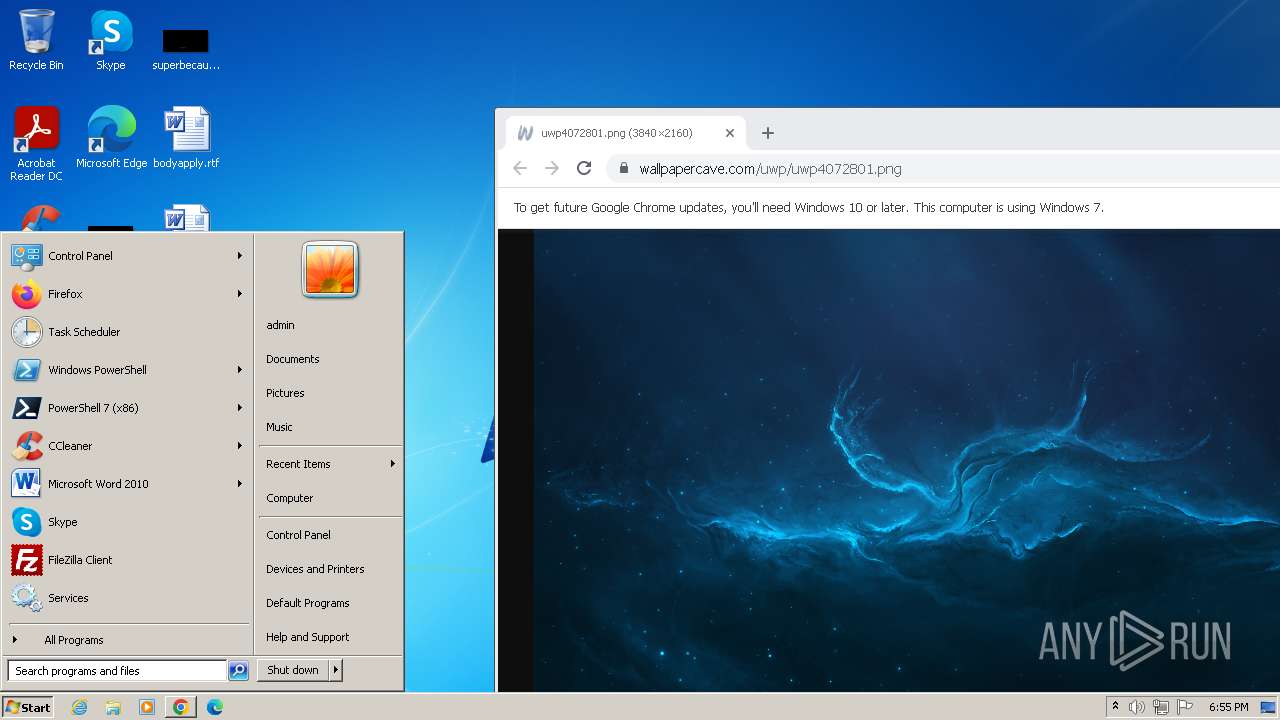Launch the Microsoft Edge desktop shortcut

(x=111, y=137)
